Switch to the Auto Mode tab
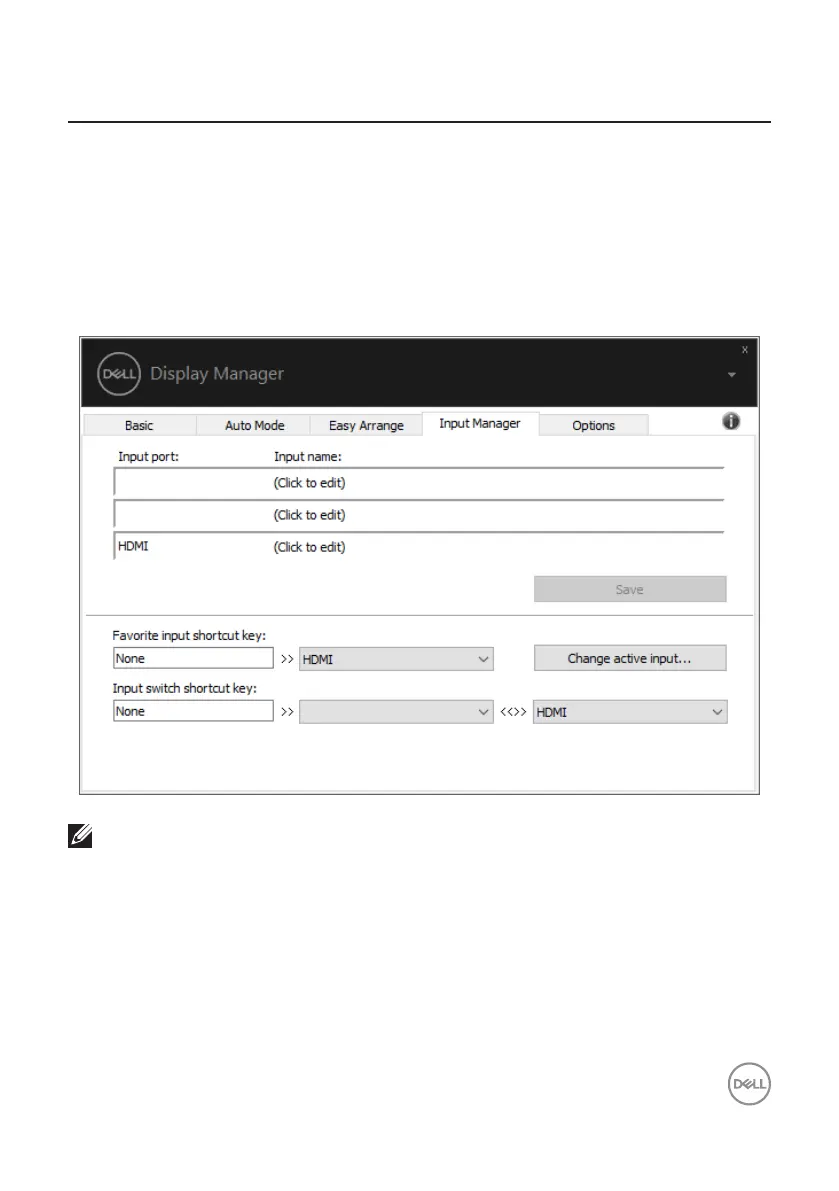The height and width of the screenshot is (1191, 839). point(254,425)
